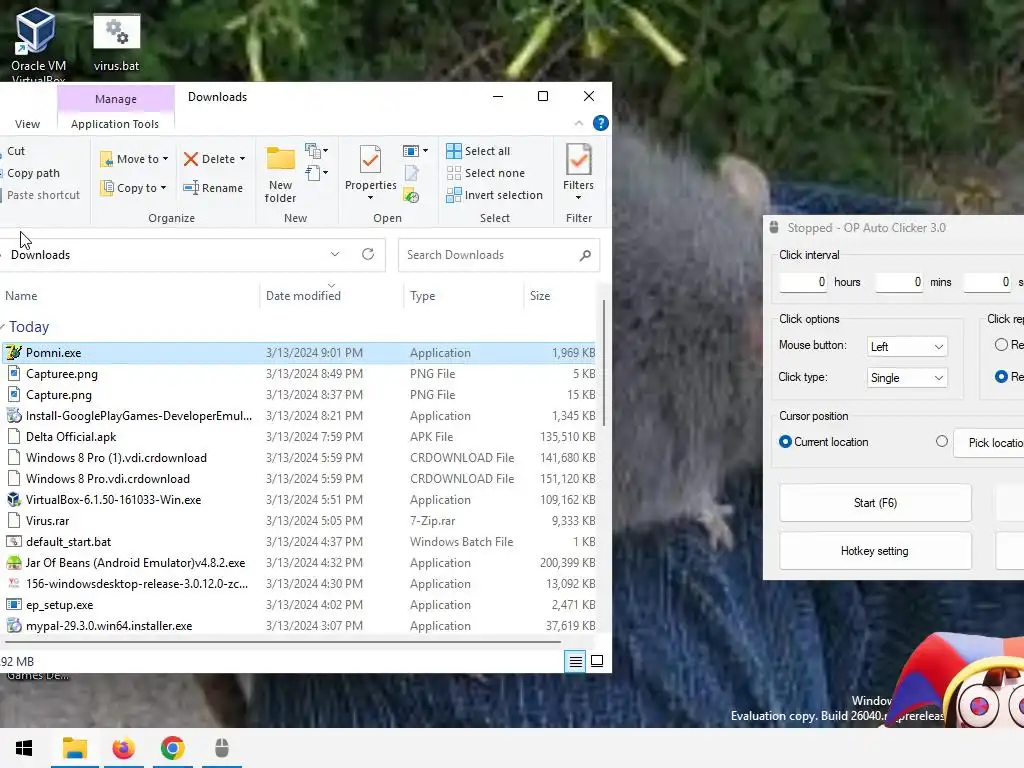Image resolution: width=1024 pixels, height=768 pixels.
Task: Select the Pick location radio button
Action: [942, 441]
